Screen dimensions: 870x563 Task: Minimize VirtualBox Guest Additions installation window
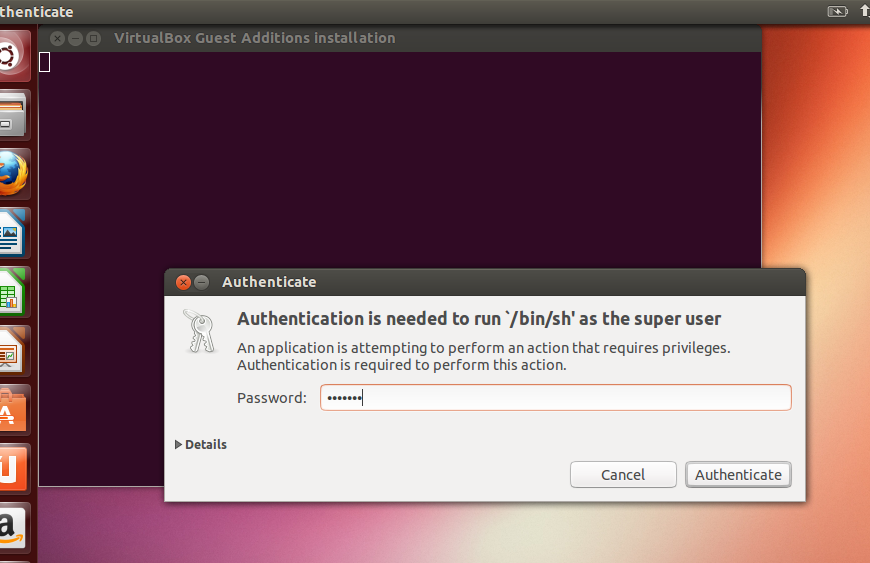tap(75, 38)
